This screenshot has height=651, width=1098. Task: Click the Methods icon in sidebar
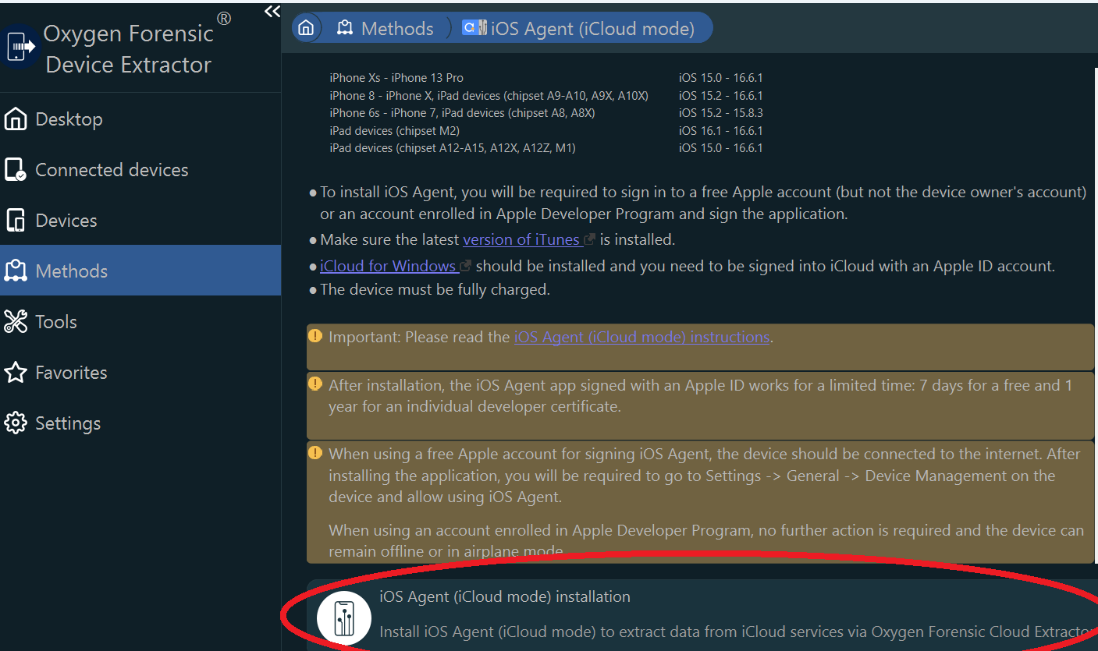coord(15,270)
